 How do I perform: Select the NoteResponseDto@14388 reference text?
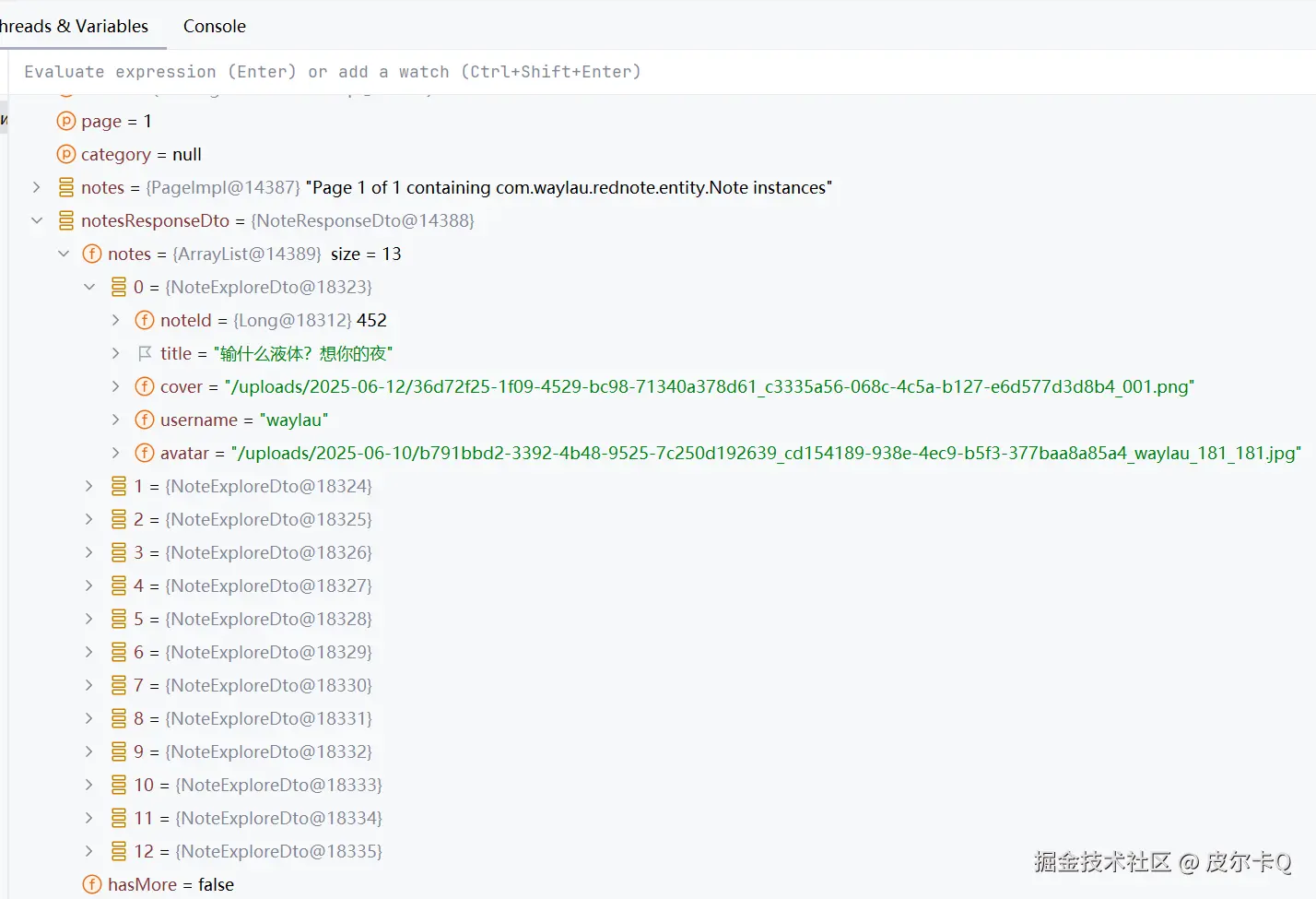click(363, 220)
